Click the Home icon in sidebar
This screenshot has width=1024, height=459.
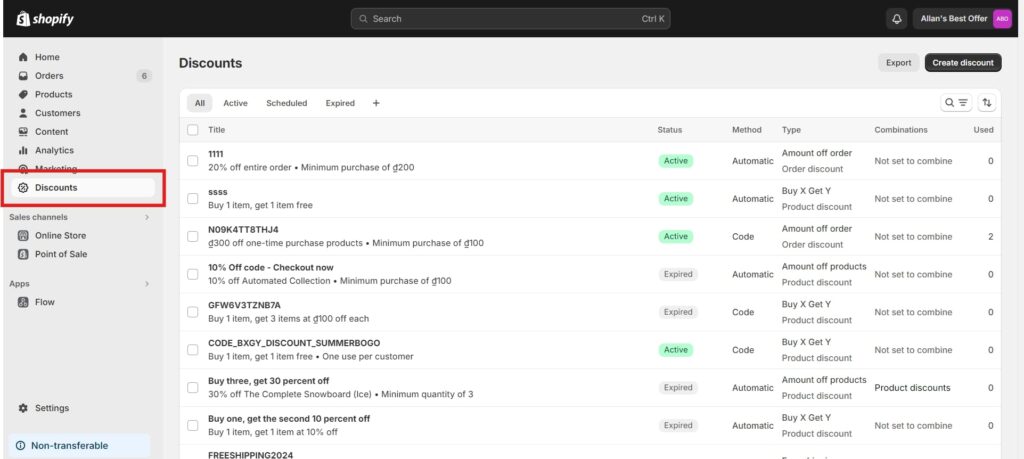[23, 57]
